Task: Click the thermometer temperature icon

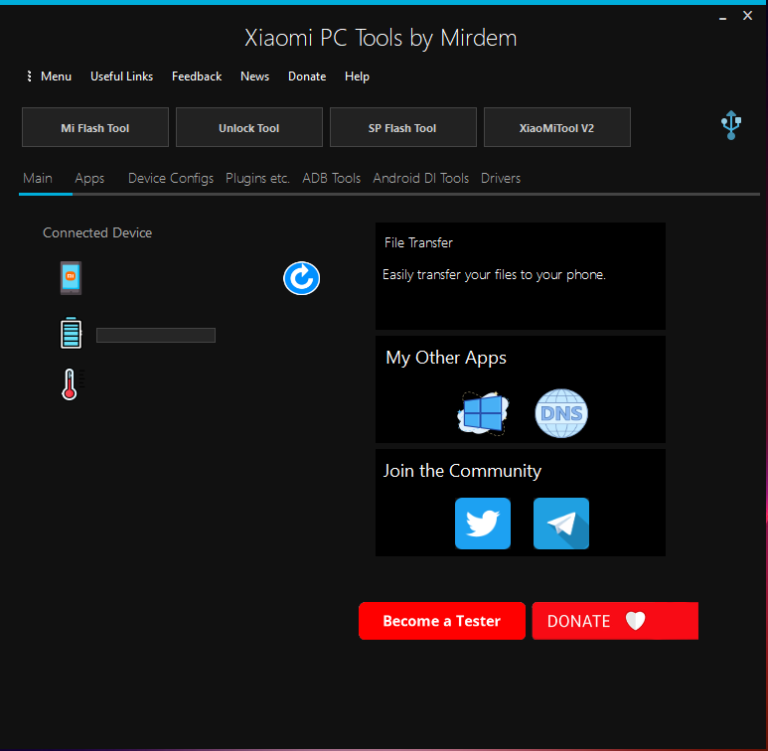Action: coord(70,384)
